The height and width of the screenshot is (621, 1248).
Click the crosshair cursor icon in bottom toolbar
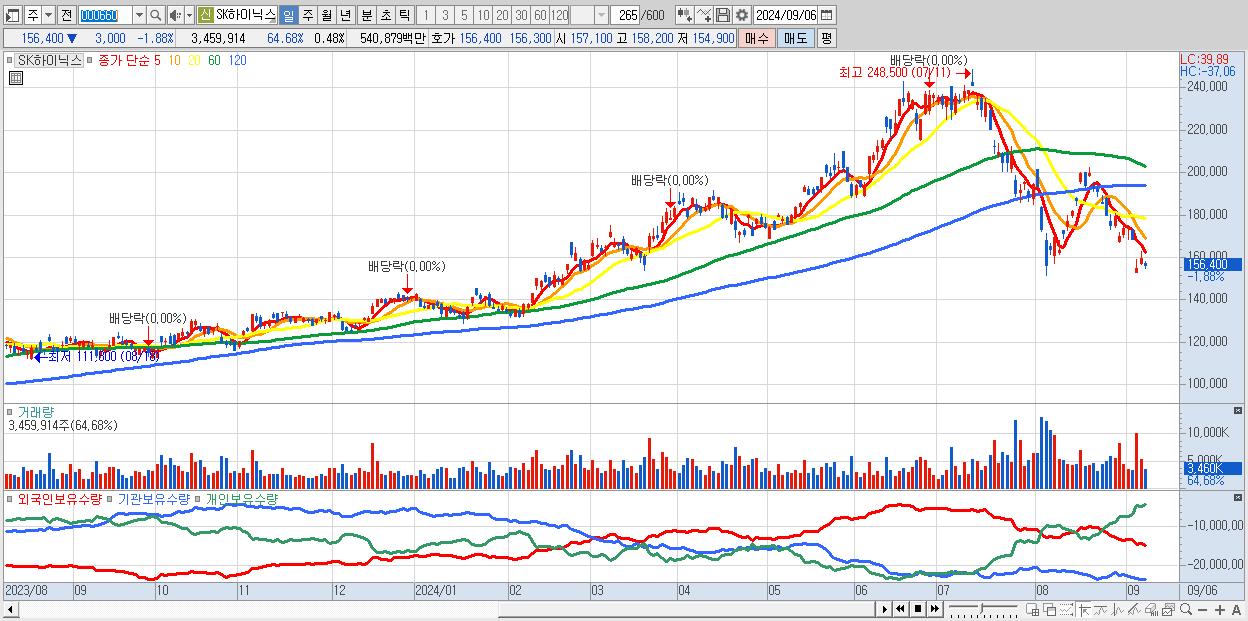(1085, 610)
